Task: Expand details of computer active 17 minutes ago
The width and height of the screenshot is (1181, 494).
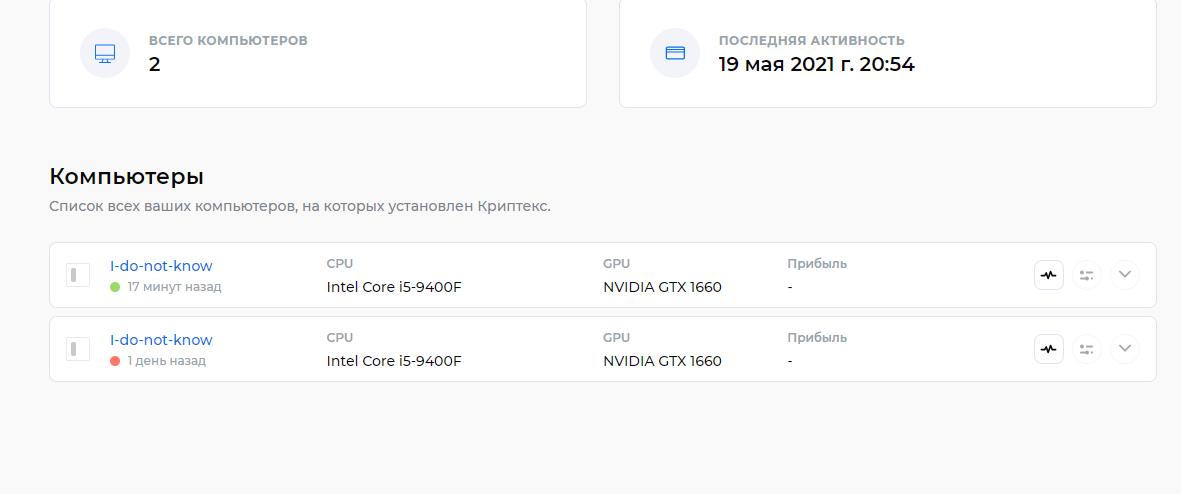Action: [x=1125, y=275]
